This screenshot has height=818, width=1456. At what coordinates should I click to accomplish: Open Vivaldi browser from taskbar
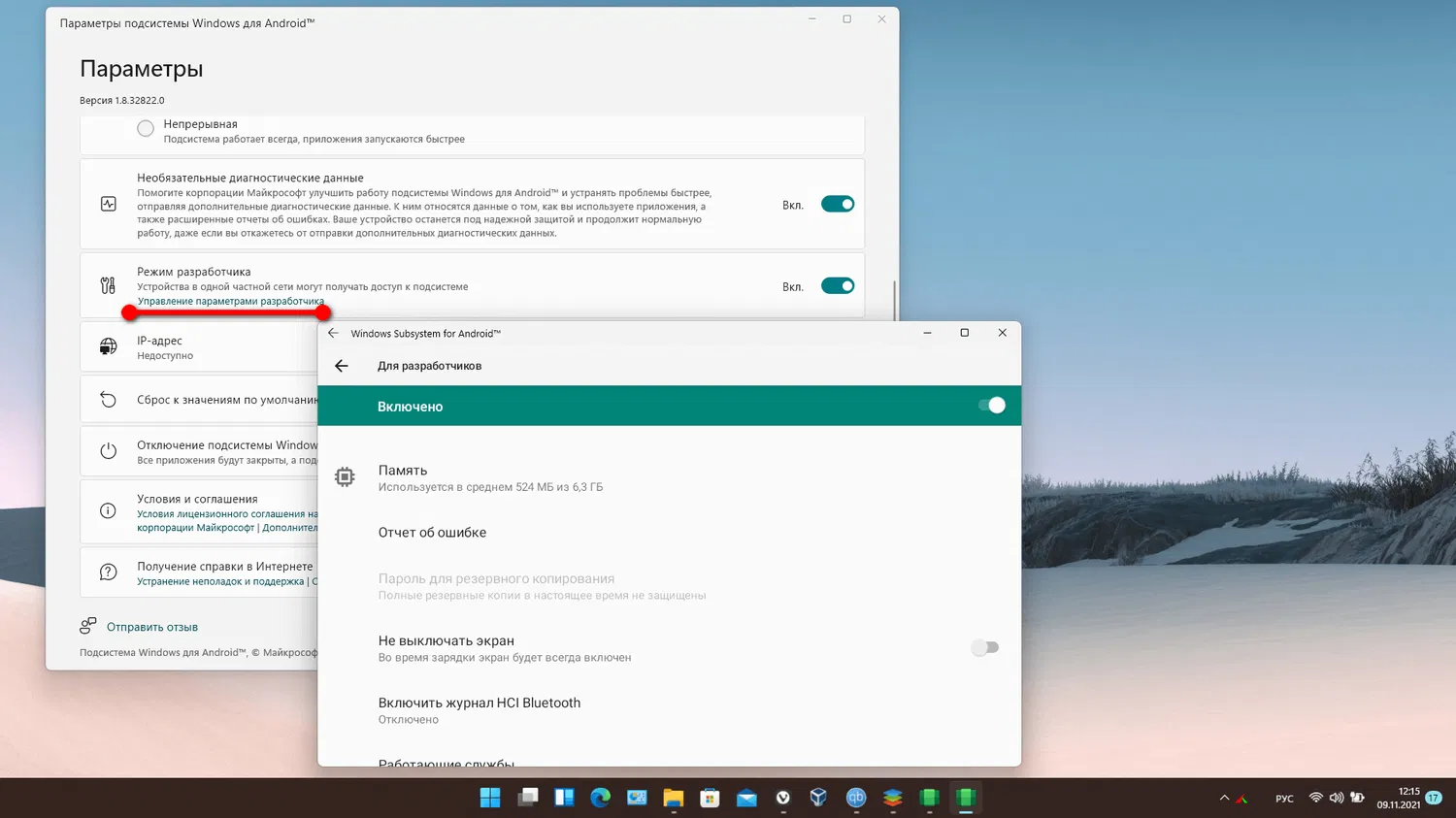click(x=783, y=798)
